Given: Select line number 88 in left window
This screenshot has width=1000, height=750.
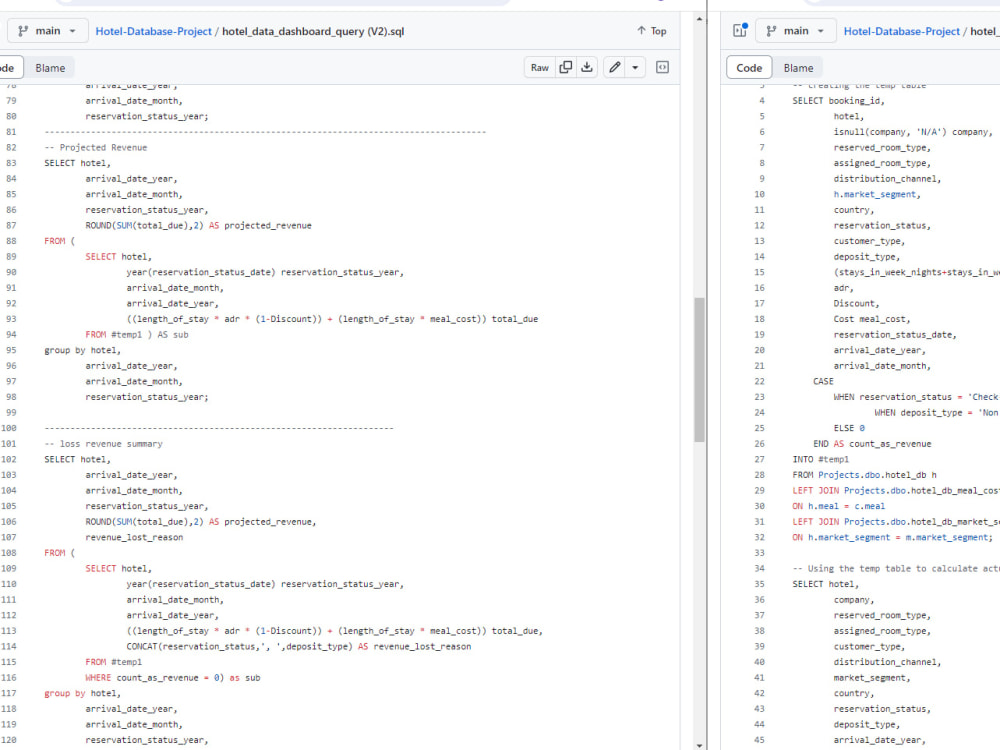Looking at the screenshot, I should pos(11,241).
